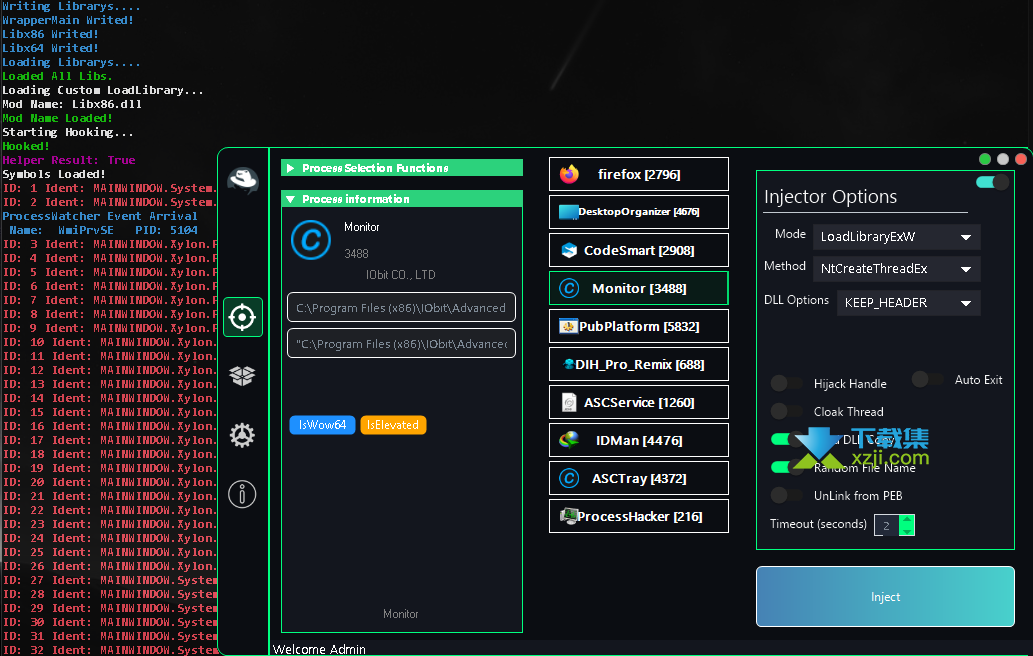This screenshot has width=1033, height=656.
Task: Click console line 'Mod Name: Libx86.dll'
Action: [x=72, y=104]
